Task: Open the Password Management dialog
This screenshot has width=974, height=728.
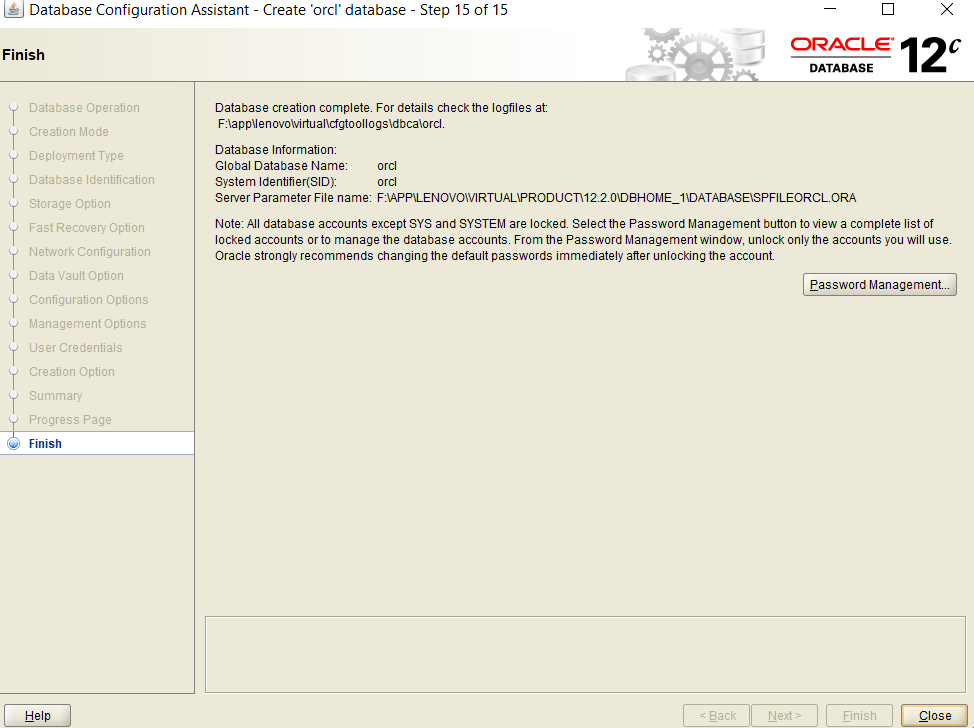Action: click(x=879, y=284)
